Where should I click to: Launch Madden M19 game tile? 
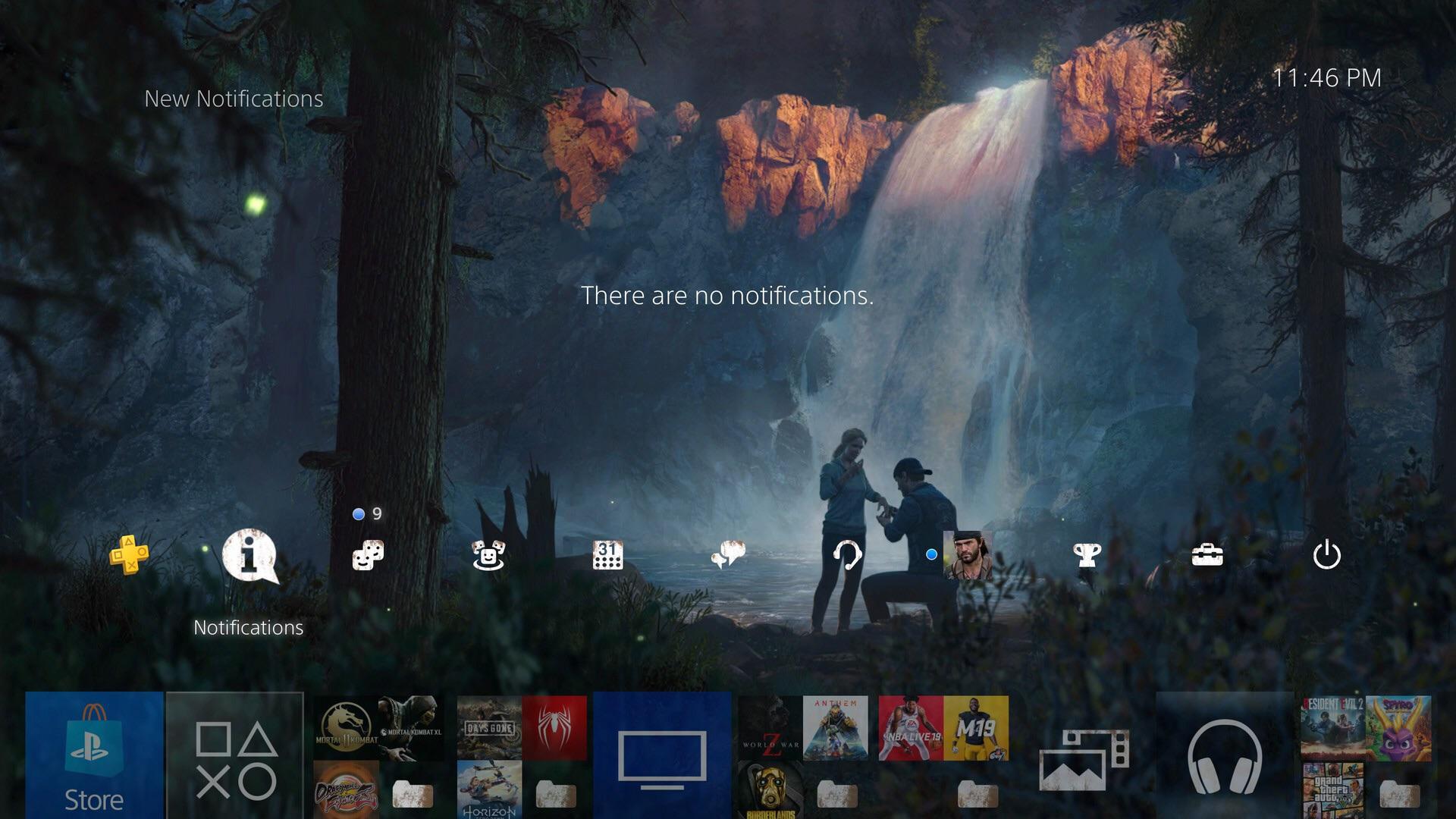pyautogui.click(x=976, y=728)
